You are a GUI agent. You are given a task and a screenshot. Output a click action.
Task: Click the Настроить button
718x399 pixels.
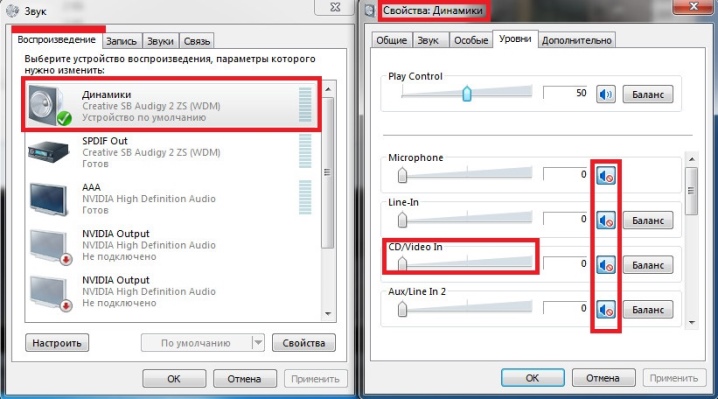(57, 343)
